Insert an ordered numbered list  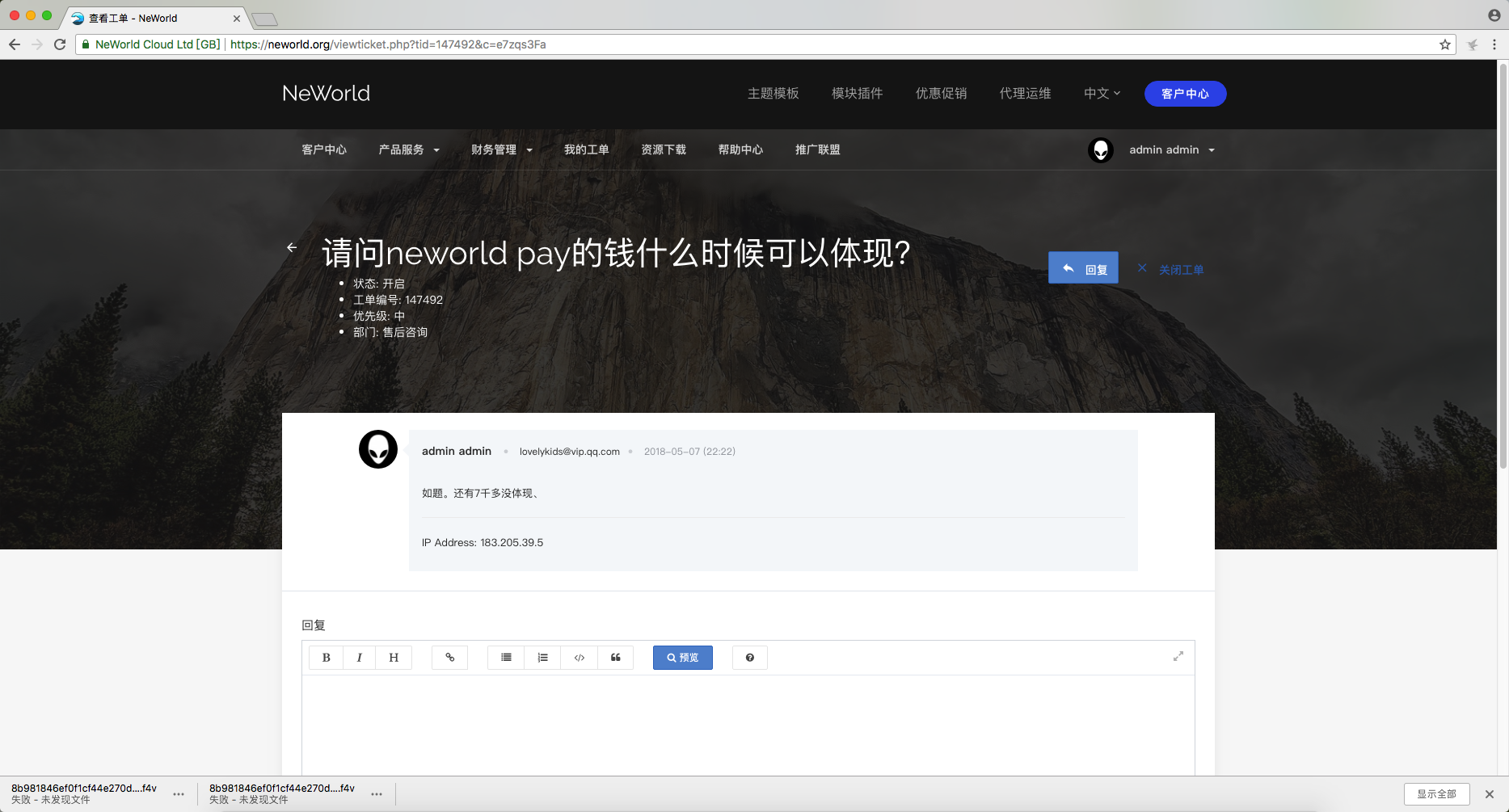[x=542, y=658]
